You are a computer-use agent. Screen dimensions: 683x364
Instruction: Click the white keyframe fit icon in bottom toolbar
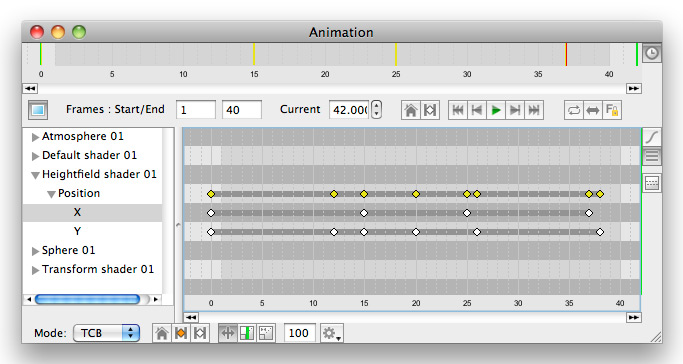click(x=200, y=333)
